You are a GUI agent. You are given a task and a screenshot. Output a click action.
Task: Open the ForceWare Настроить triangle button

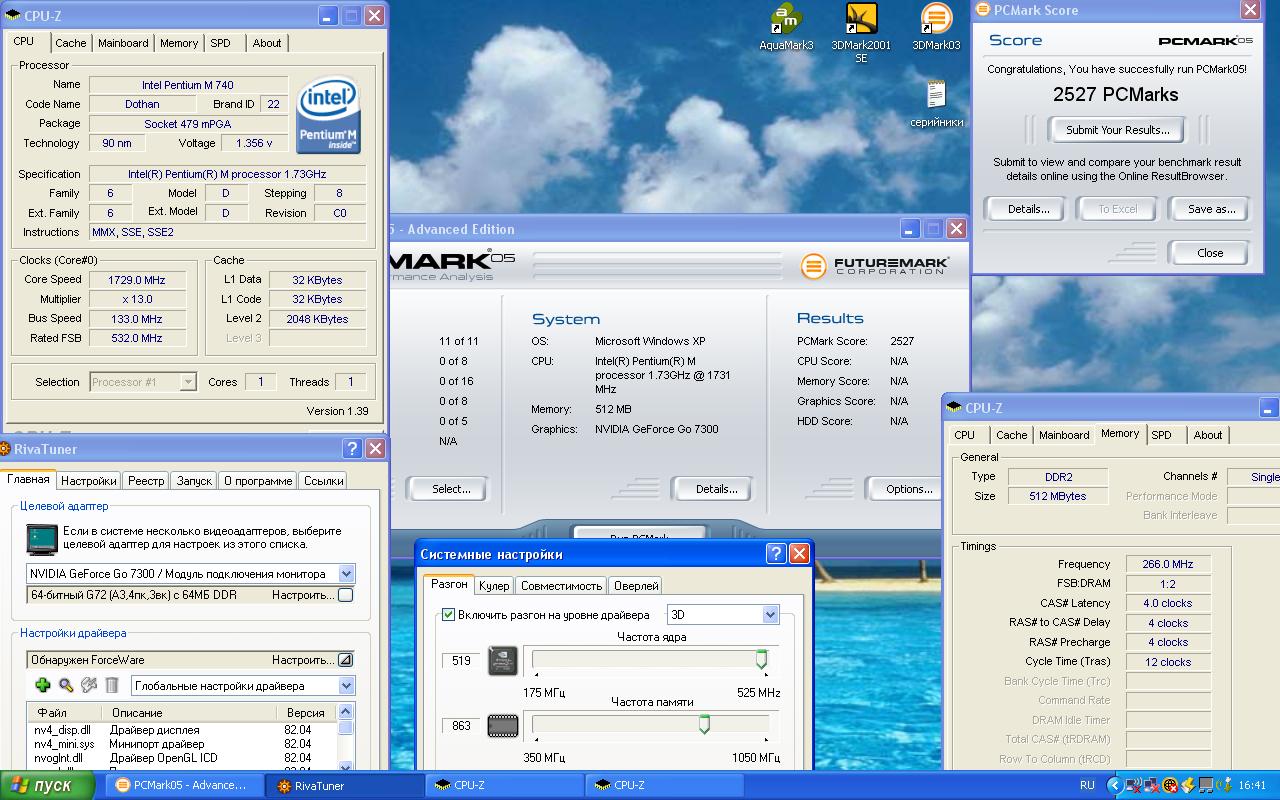345,660
